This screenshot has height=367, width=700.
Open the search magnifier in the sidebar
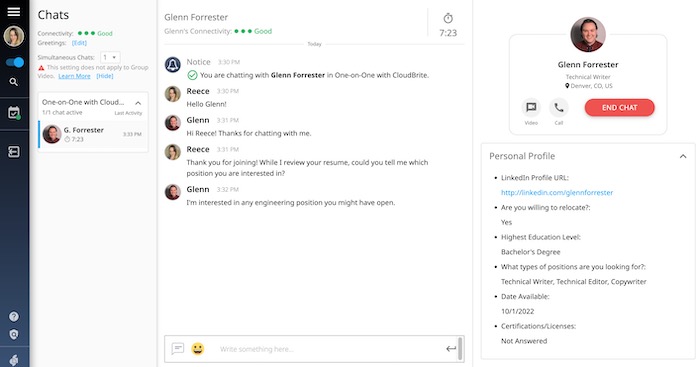pyautogui.click(x=14, y=82)
